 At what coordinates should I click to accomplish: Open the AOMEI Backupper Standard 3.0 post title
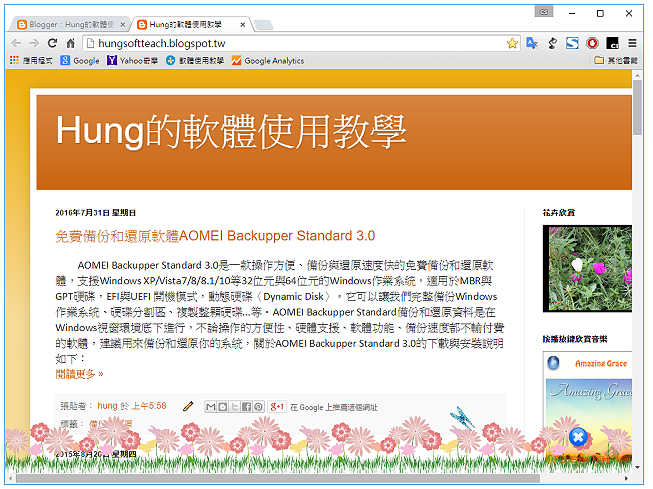pyautogui.click(x=215, y=236)
